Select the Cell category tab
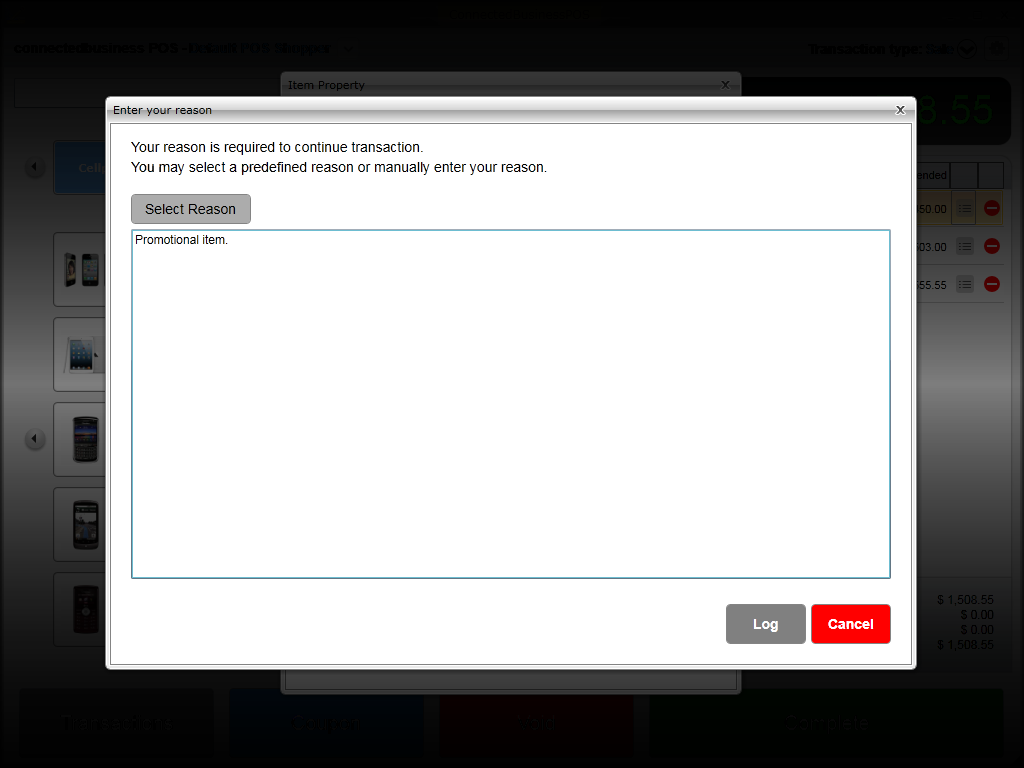Viewport: 1024px width, 768px height. click(x=80, y=168)
